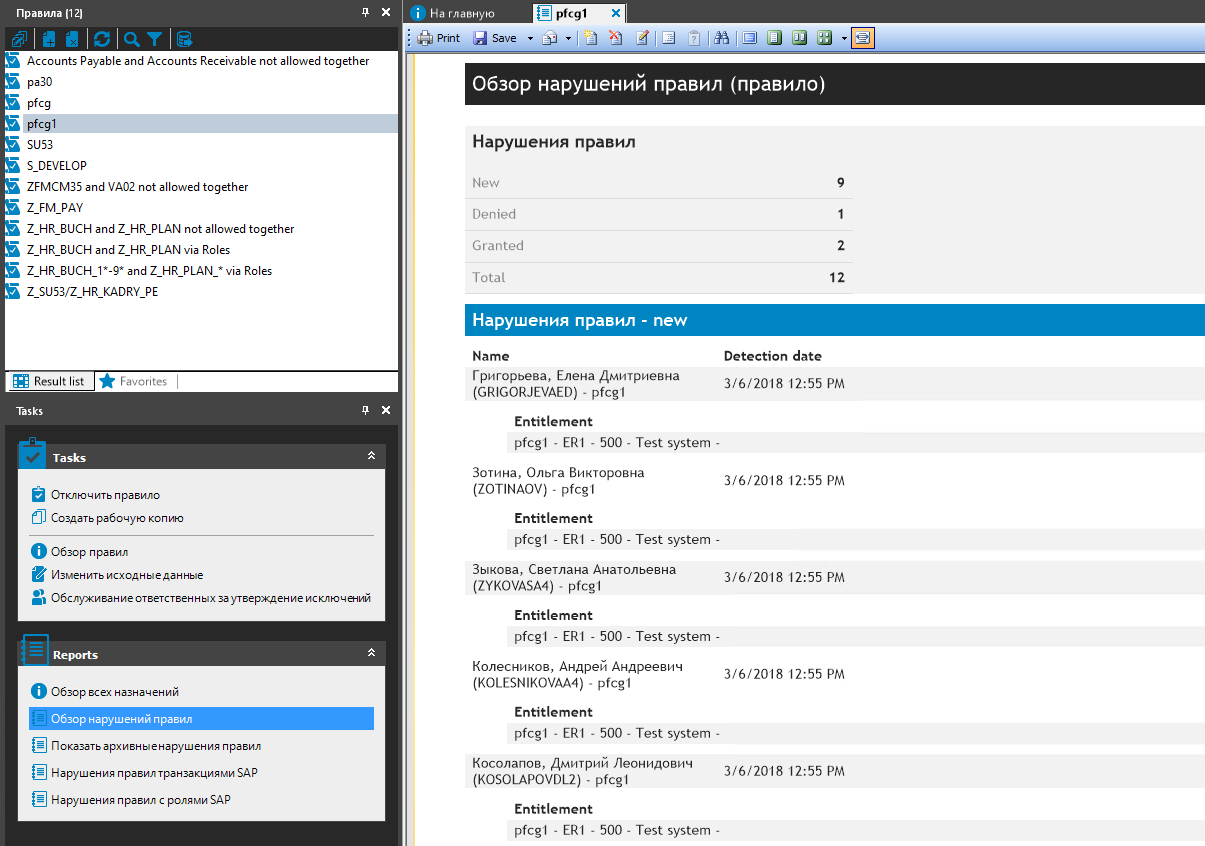Switch to the Result list tab
This screenshot has width=1205, height=846.
coord(50,381)
